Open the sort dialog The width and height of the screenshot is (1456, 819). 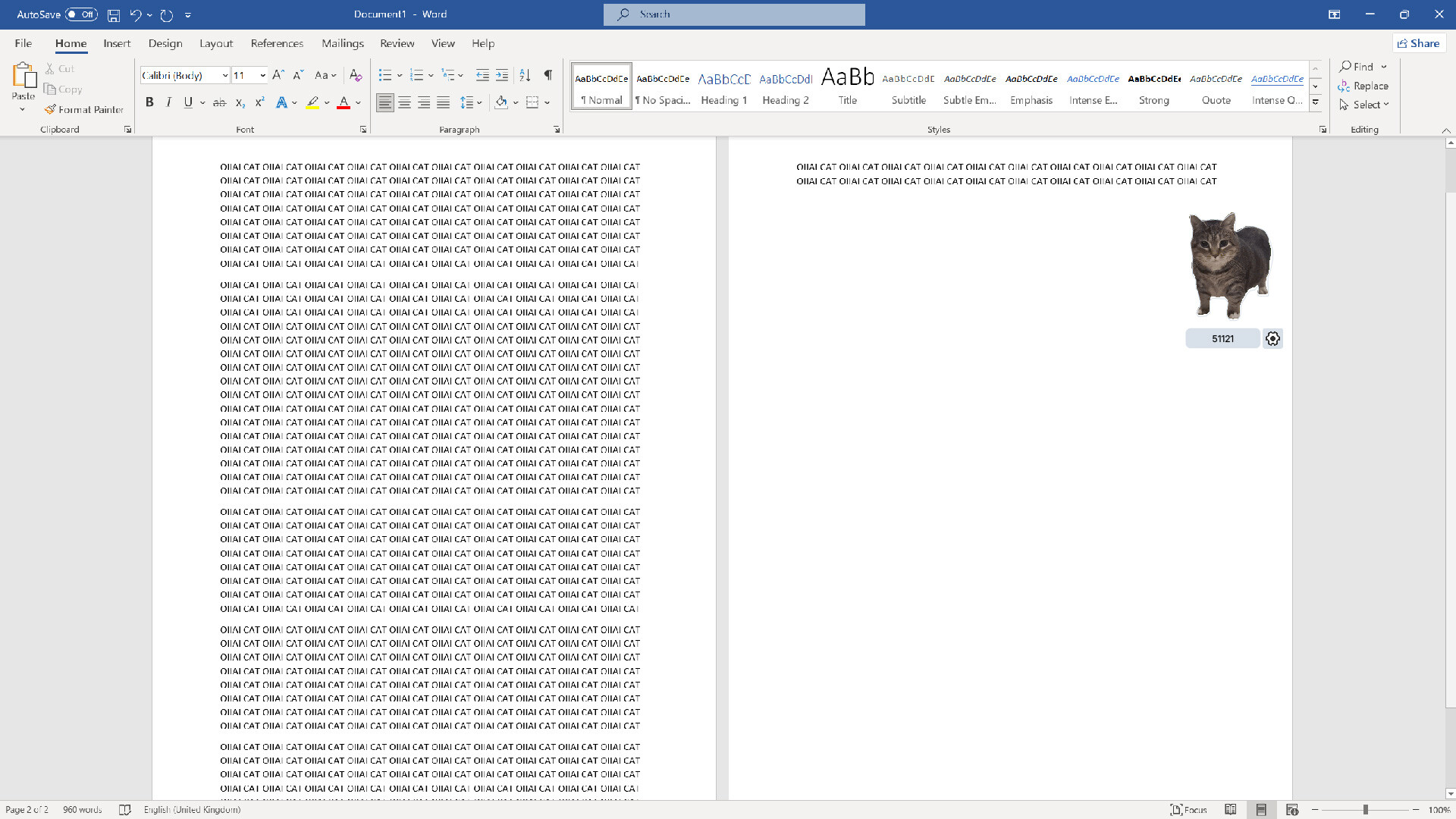point(525,75)
